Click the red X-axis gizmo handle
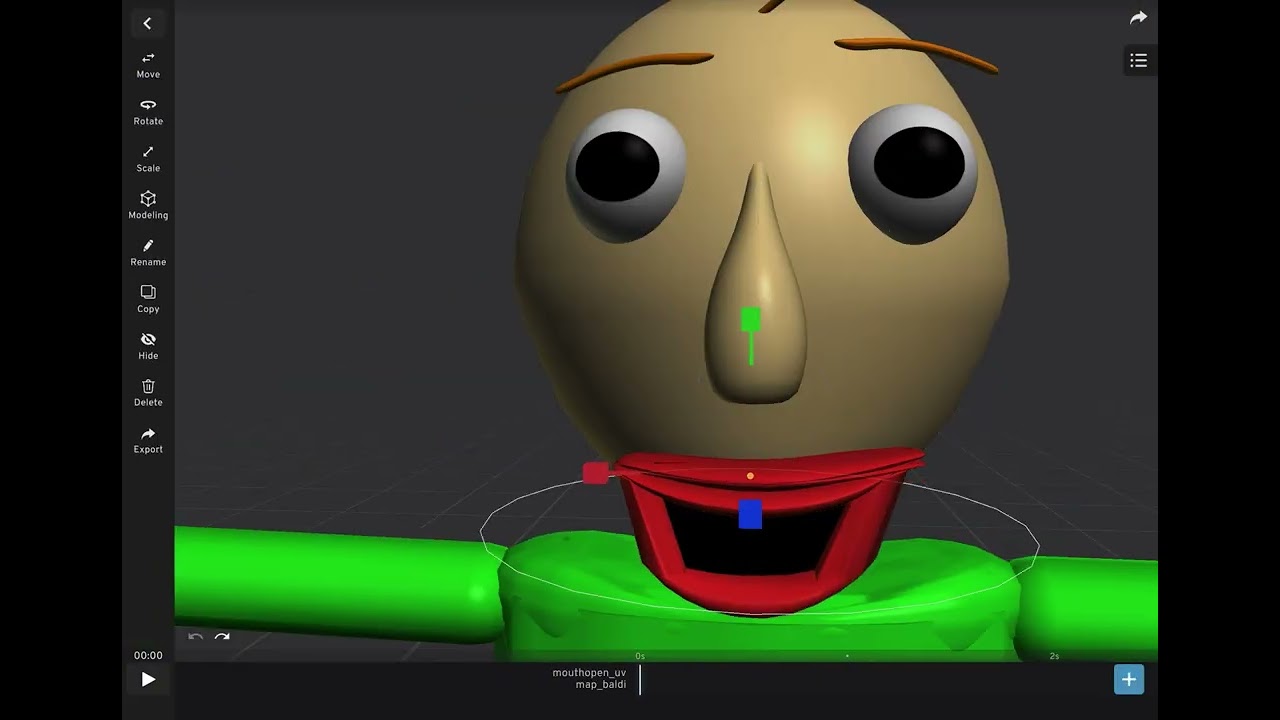The image size is (1280, 720). pyautogui.click(x=596, y=473)
